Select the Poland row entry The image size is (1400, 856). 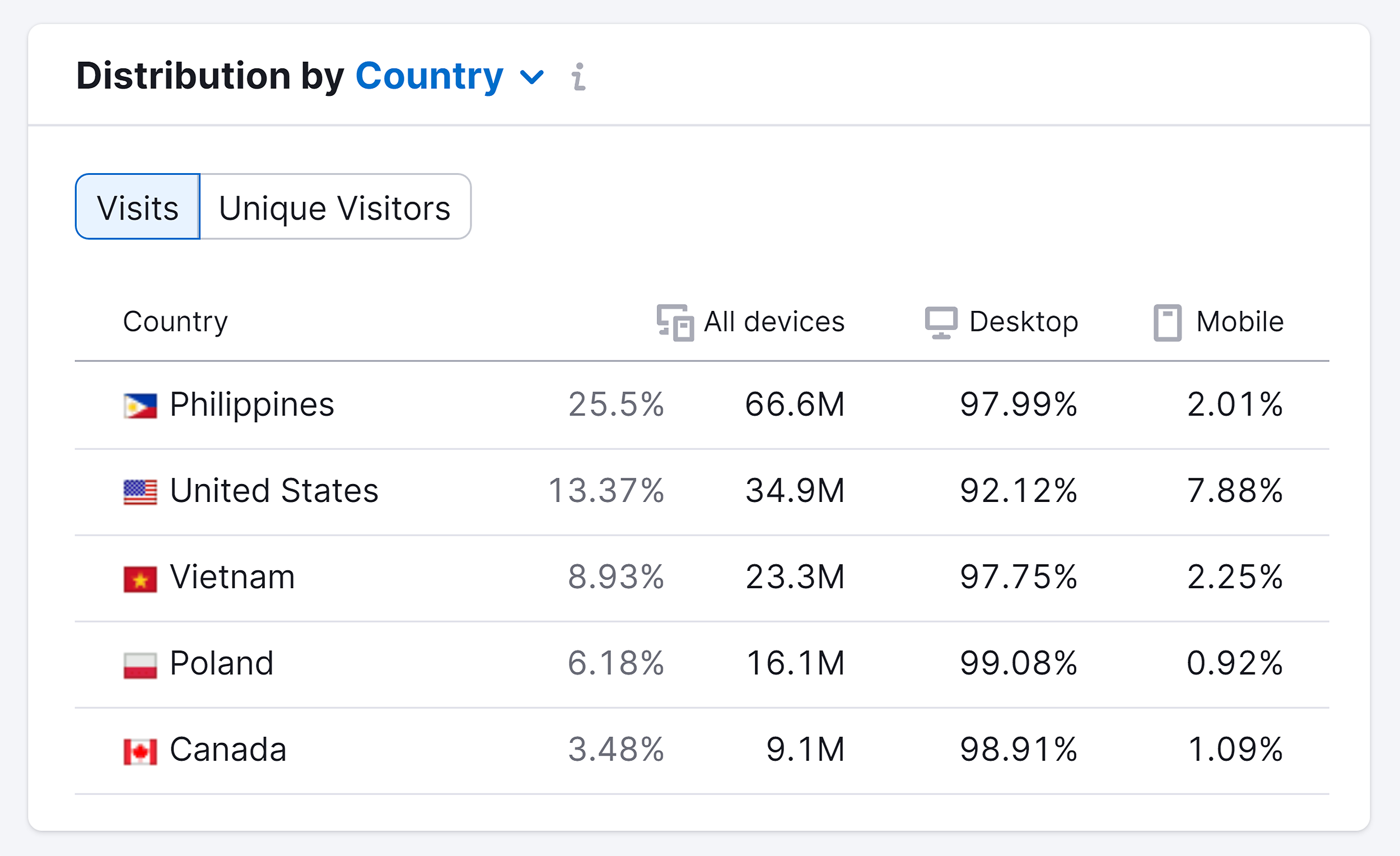point(222,663)
